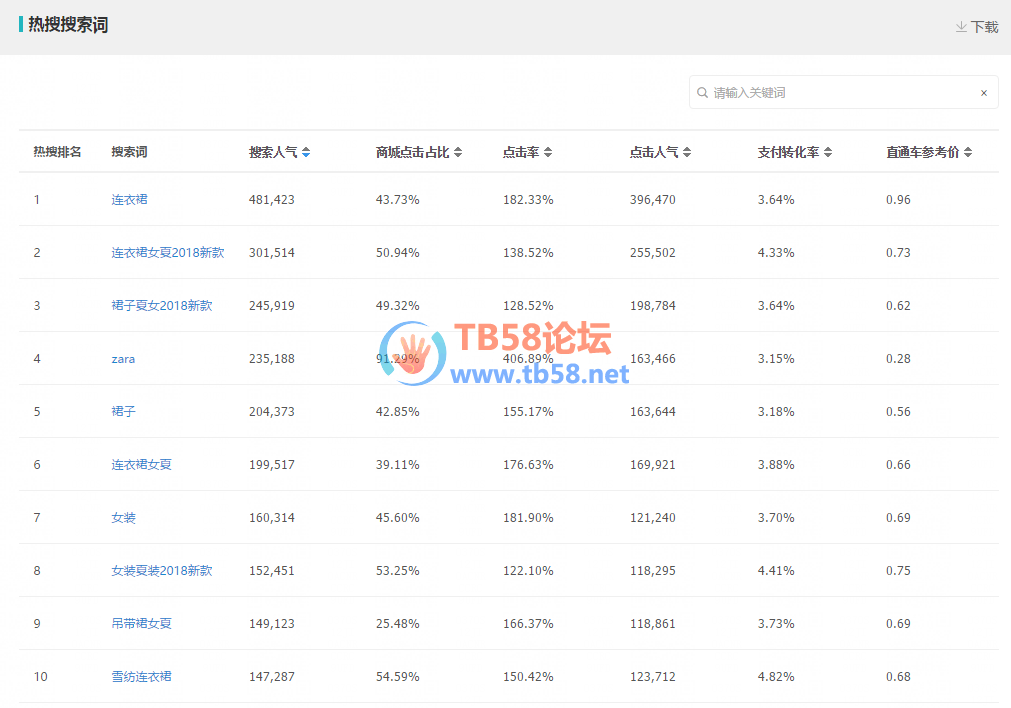Viewport: 1011px width, 708px height.
Task: Open the 连衣裙女夏 keyword link
Action: 141,465
